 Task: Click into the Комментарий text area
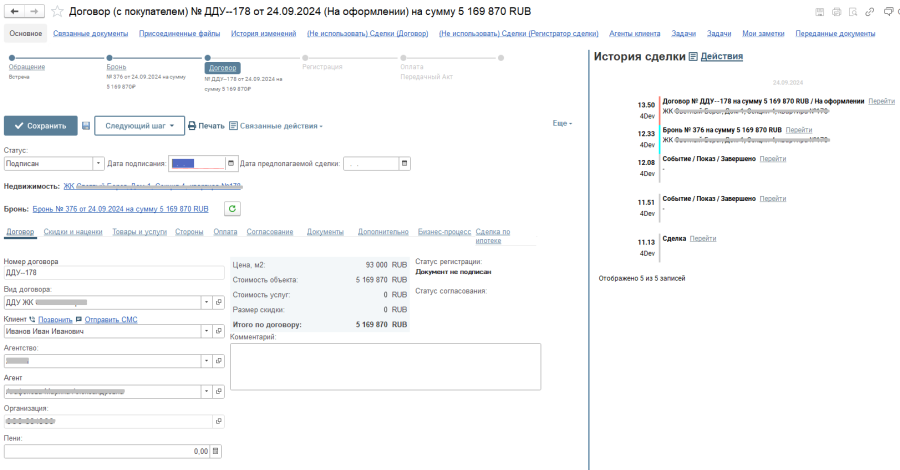(385, 366)
